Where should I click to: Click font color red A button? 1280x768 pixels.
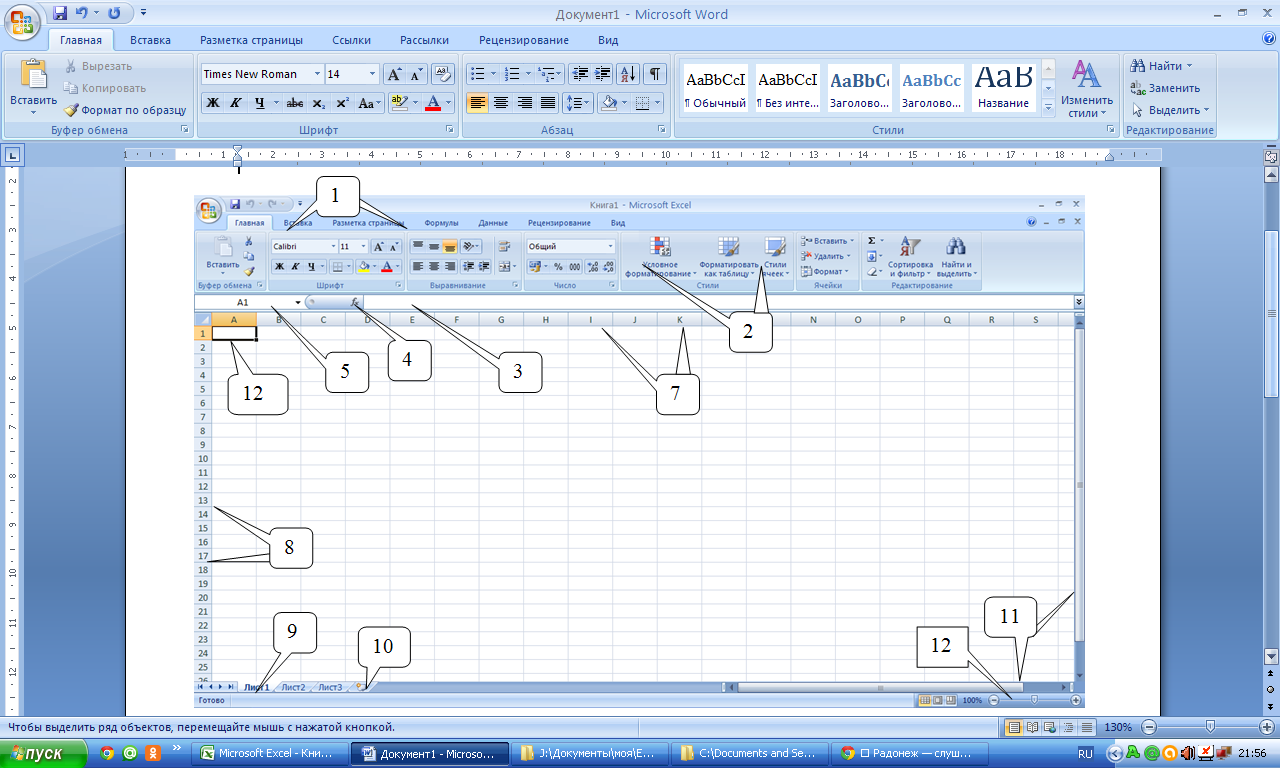(x=432, y=103)
